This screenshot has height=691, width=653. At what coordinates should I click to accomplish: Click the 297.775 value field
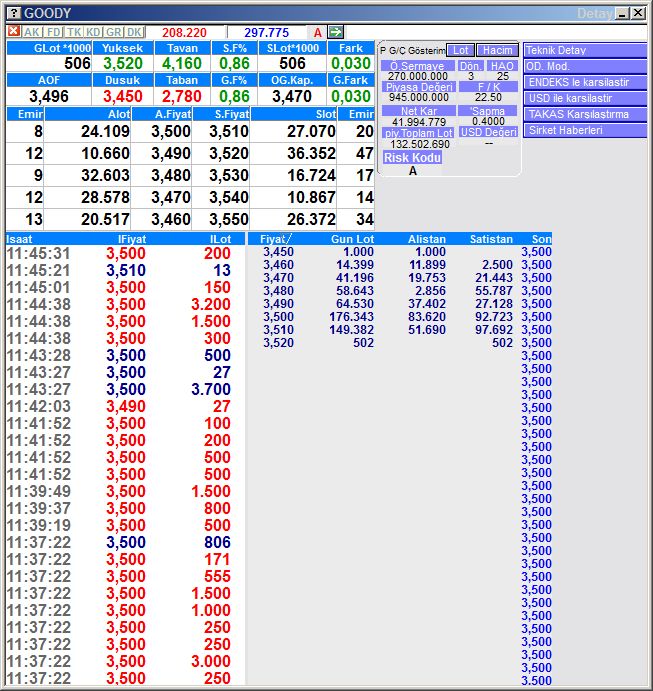point(267,33)
